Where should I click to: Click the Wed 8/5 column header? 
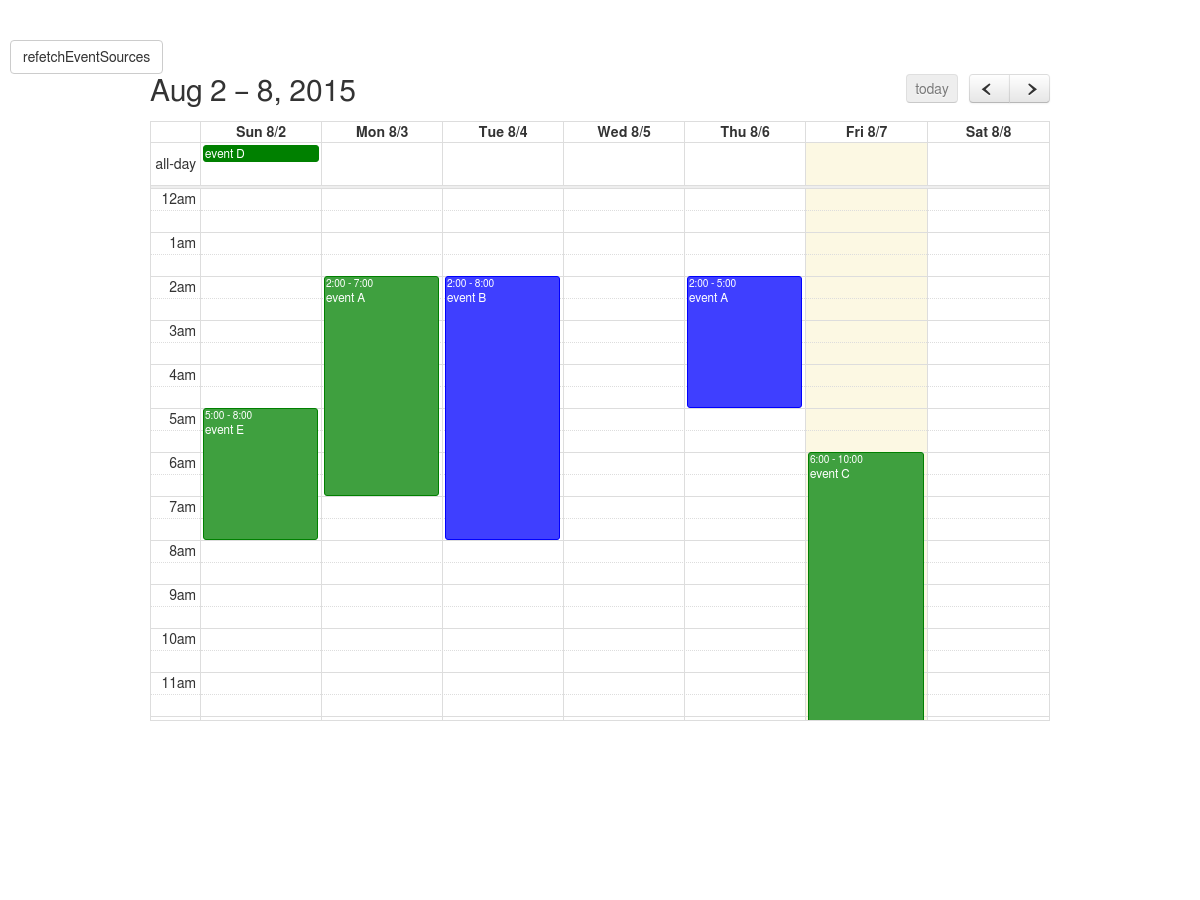tap(624, 132)
